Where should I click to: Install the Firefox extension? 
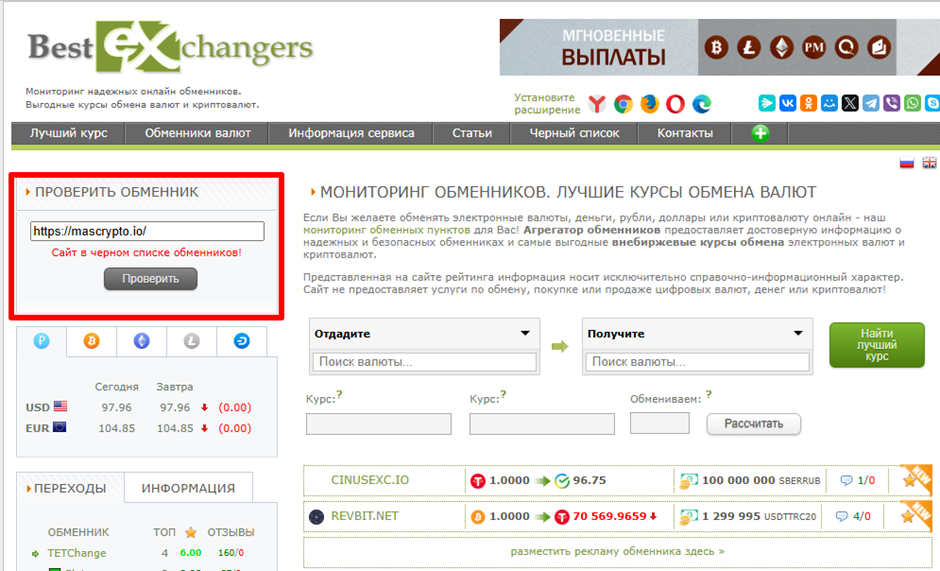[649, 104]
